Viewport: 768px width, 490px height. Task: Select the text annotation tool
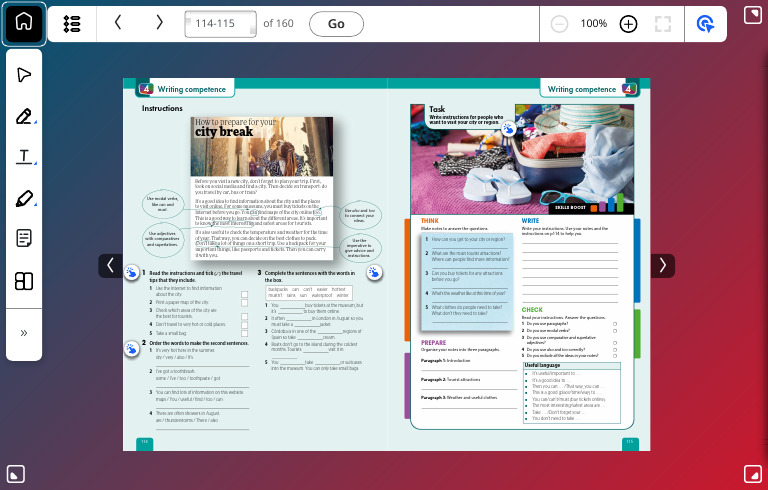pyautogui.click(x=24, y=157)
